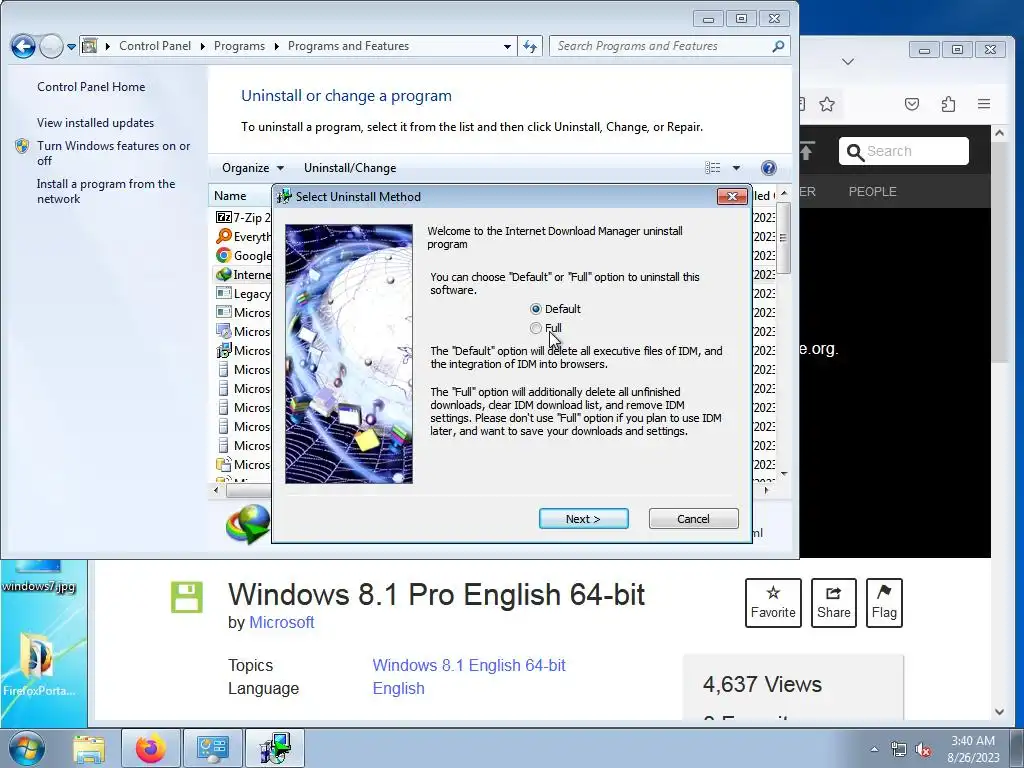Viewport: 1024px width, 768px height.
Task: Open Firefox Pocket save icon
Action: [912, 104]
